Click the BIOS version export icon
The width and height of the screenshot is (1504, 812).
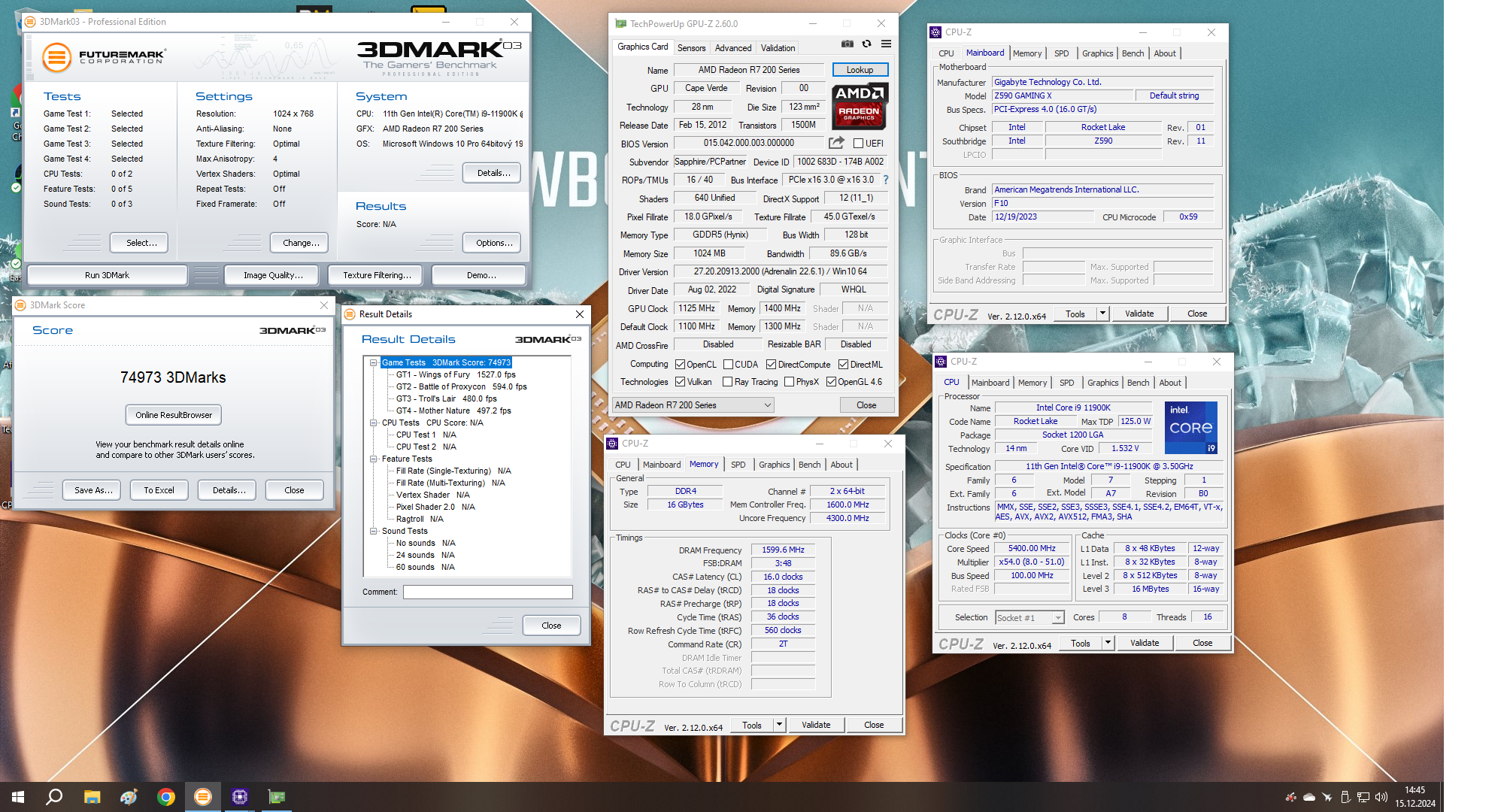click(x=836, y=143)
